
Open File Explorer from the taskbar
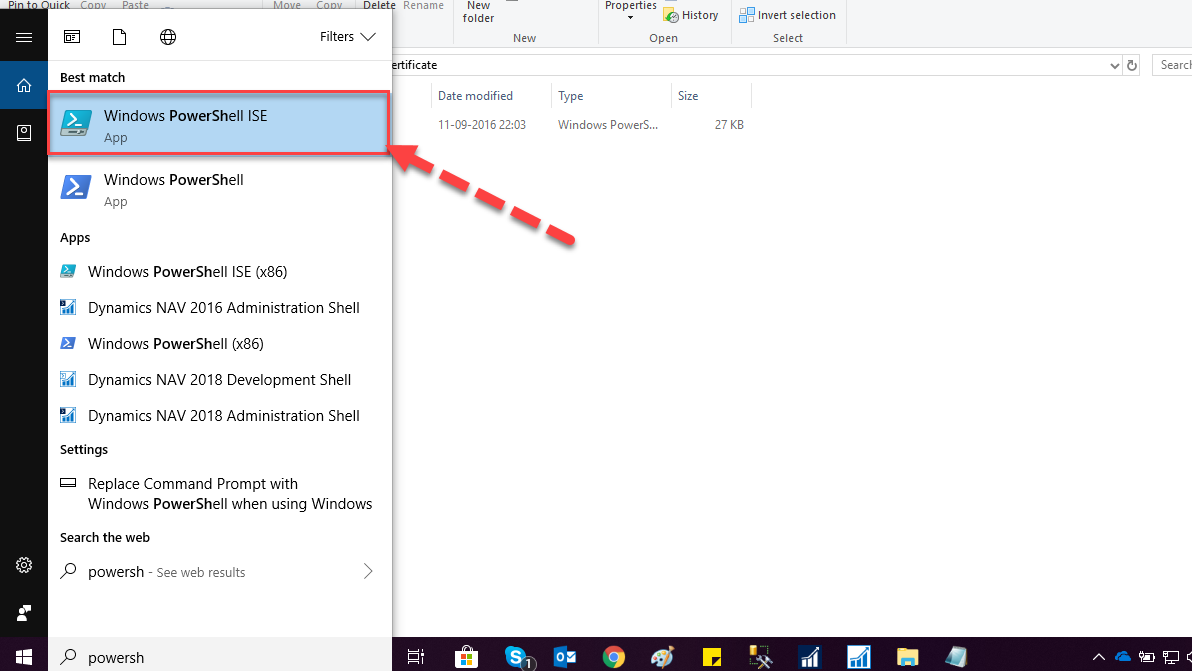[907, 657]
